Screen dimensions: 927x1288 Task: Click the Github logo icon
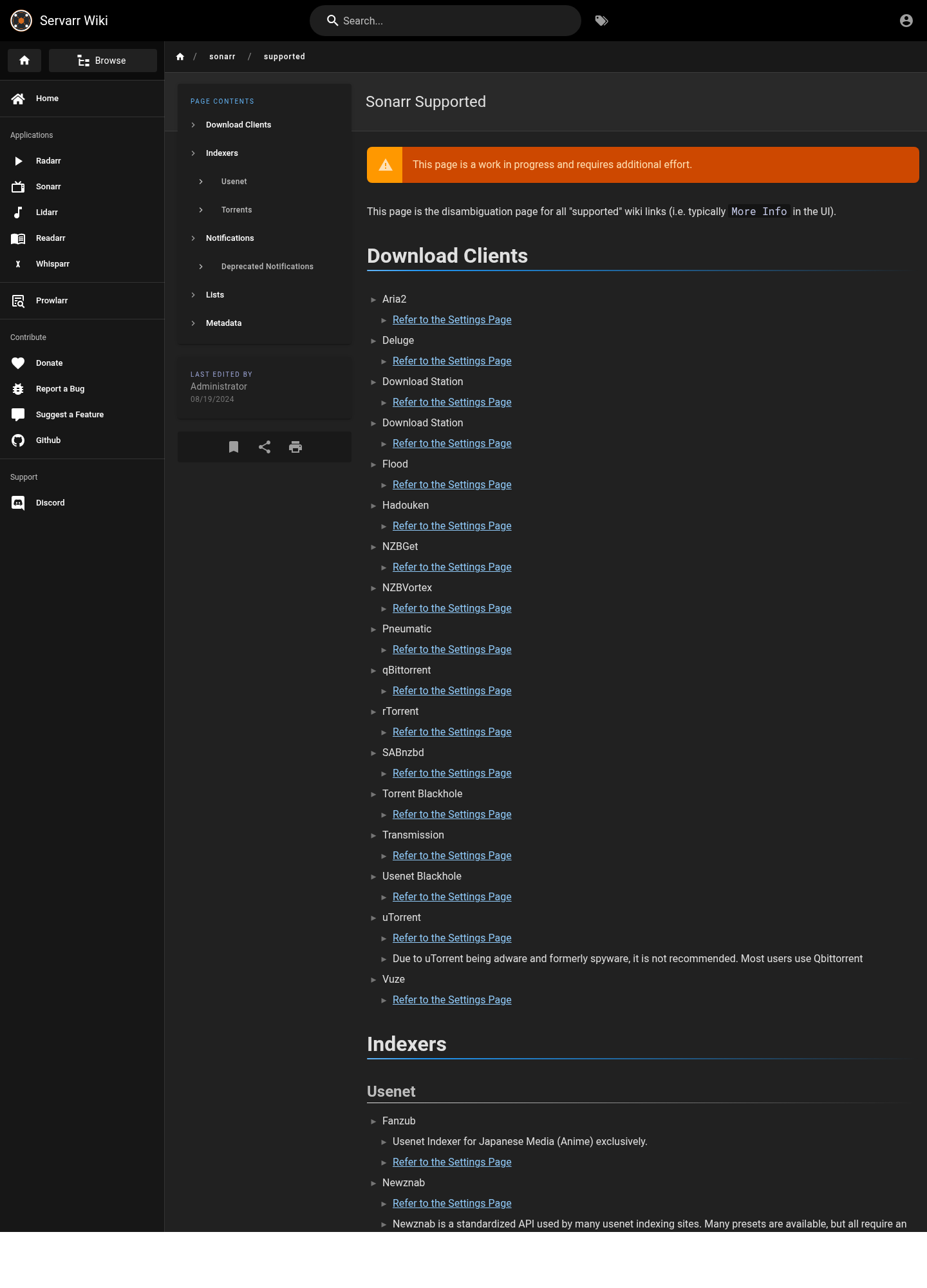(18, 440)
